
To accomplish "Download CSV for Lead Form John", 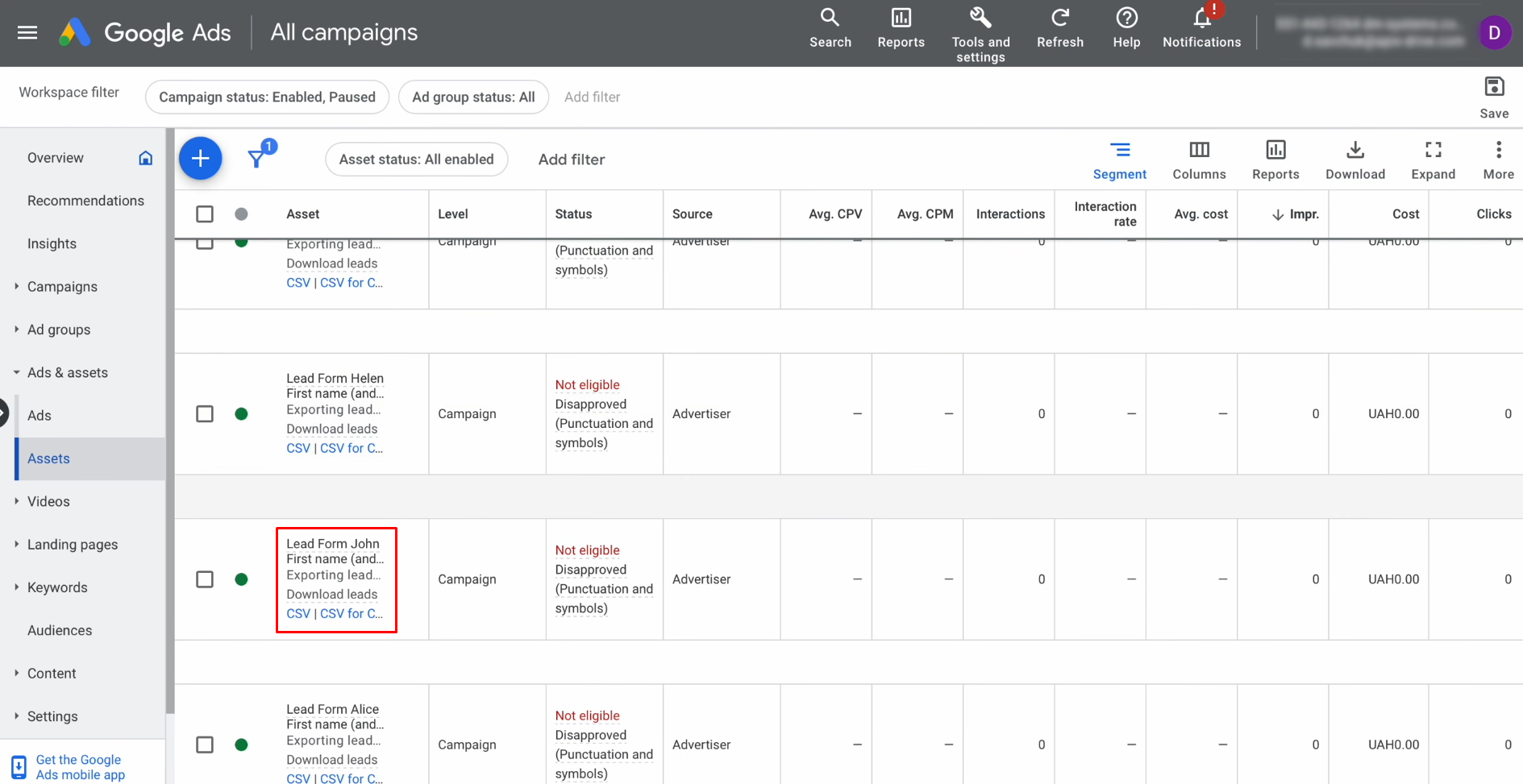I will click(x=298, y=613).
